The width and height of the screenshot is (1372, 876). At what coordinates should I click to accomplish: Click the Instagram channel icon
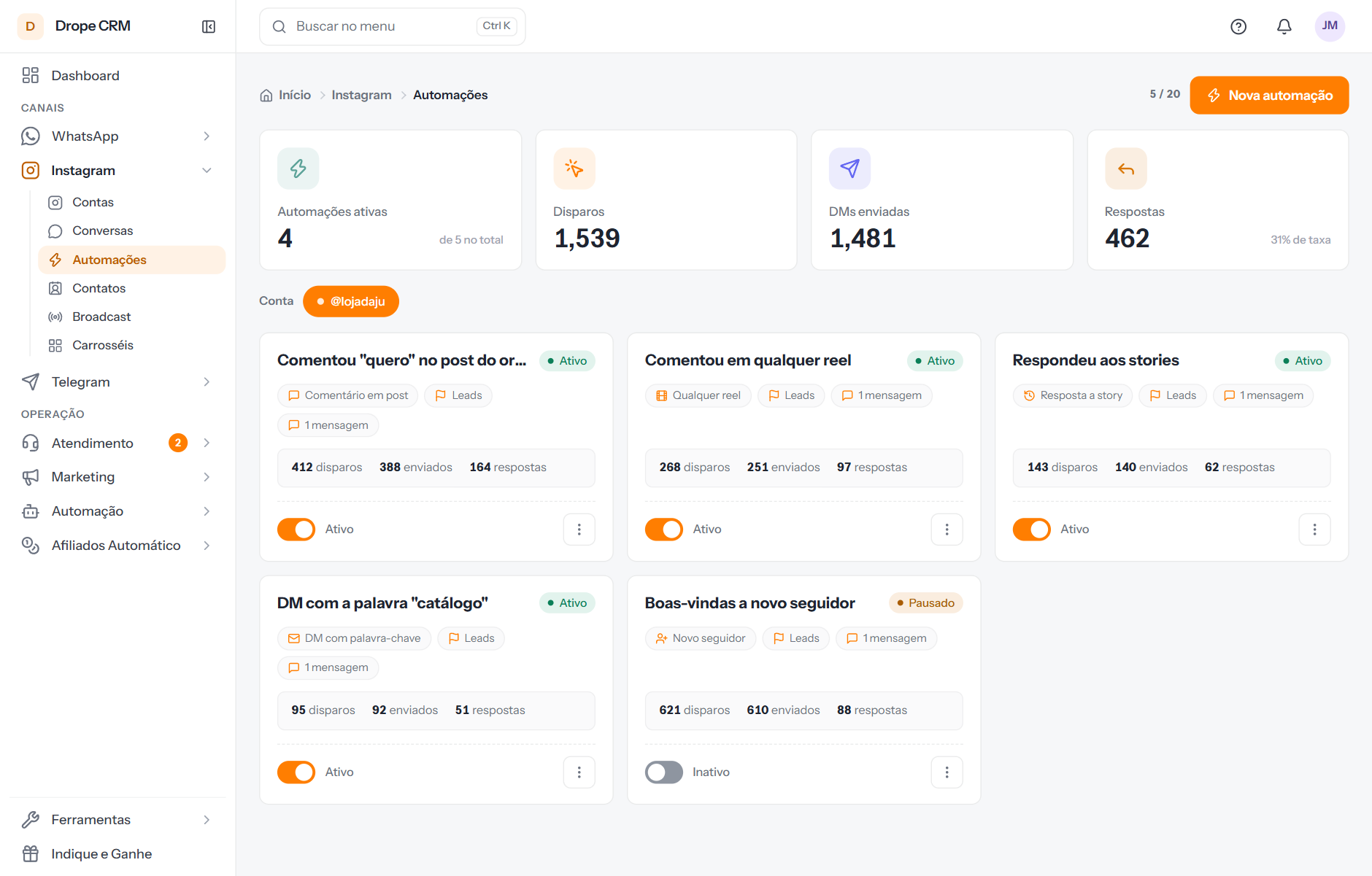[x=31, y=171]
